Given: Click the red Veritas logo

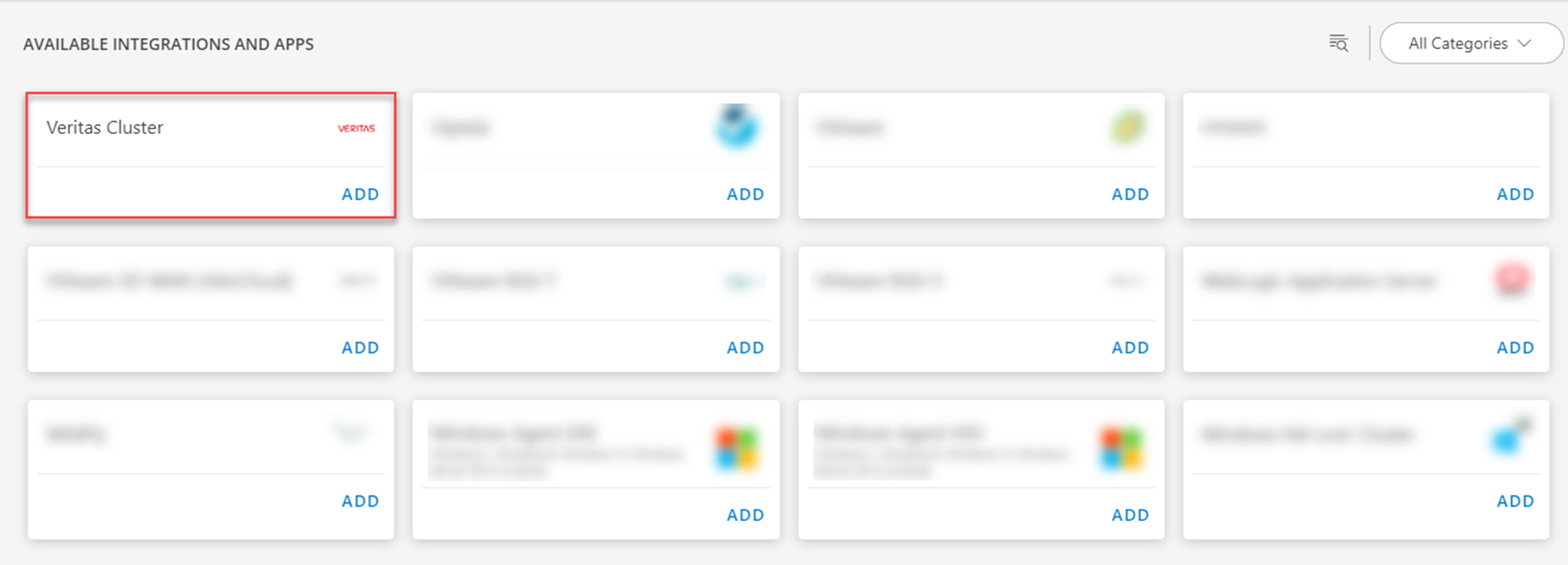Looking at the screenshot, I should pyautogui.click(x=357, y=128).
